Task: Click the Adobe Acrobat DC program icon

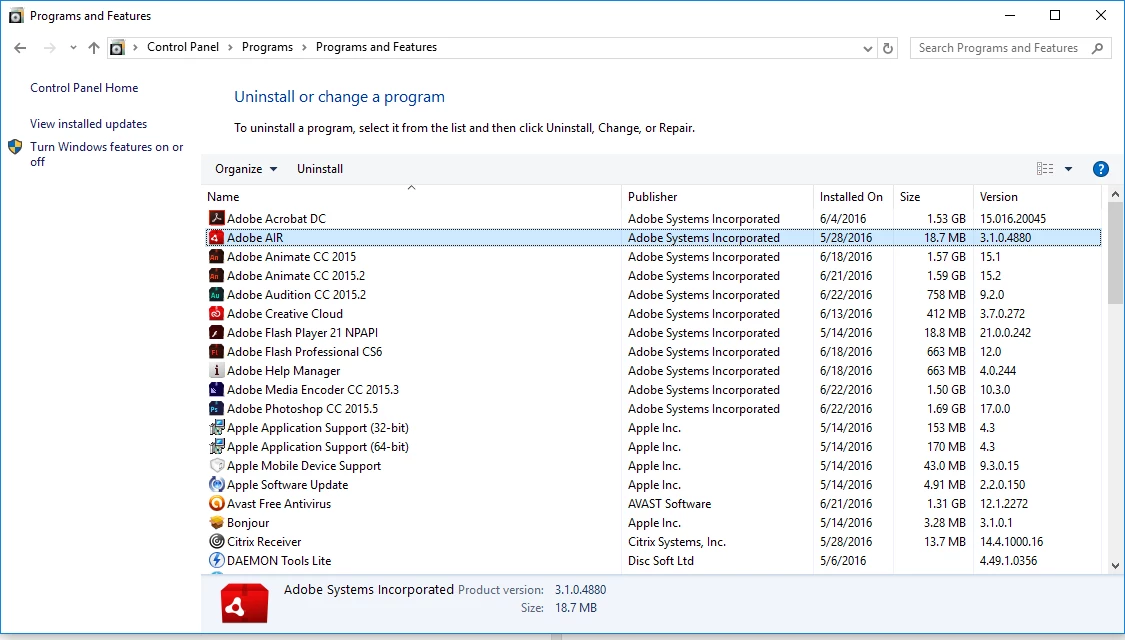Action: point(216,218)
